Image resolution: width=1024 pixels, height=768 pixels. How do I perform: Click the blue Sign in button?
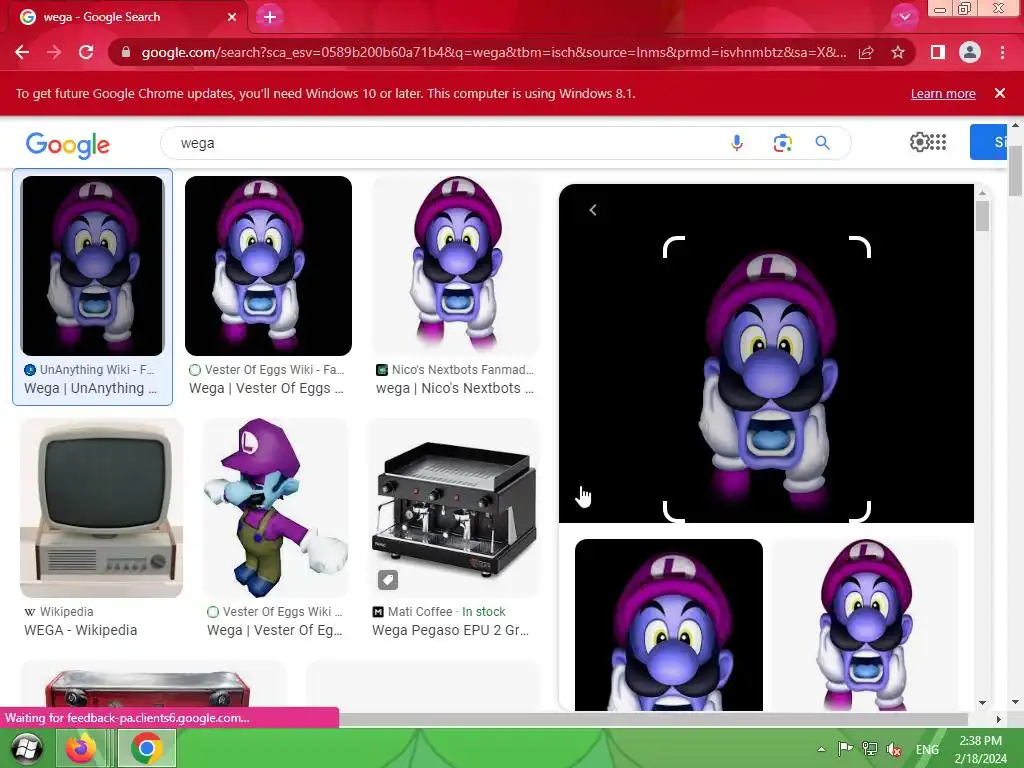point(988,142)
